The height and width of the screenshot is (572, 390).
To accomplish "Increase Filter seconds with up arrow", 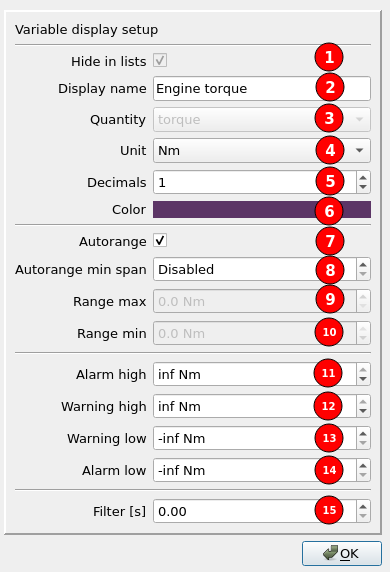I will tap(363, 506).
